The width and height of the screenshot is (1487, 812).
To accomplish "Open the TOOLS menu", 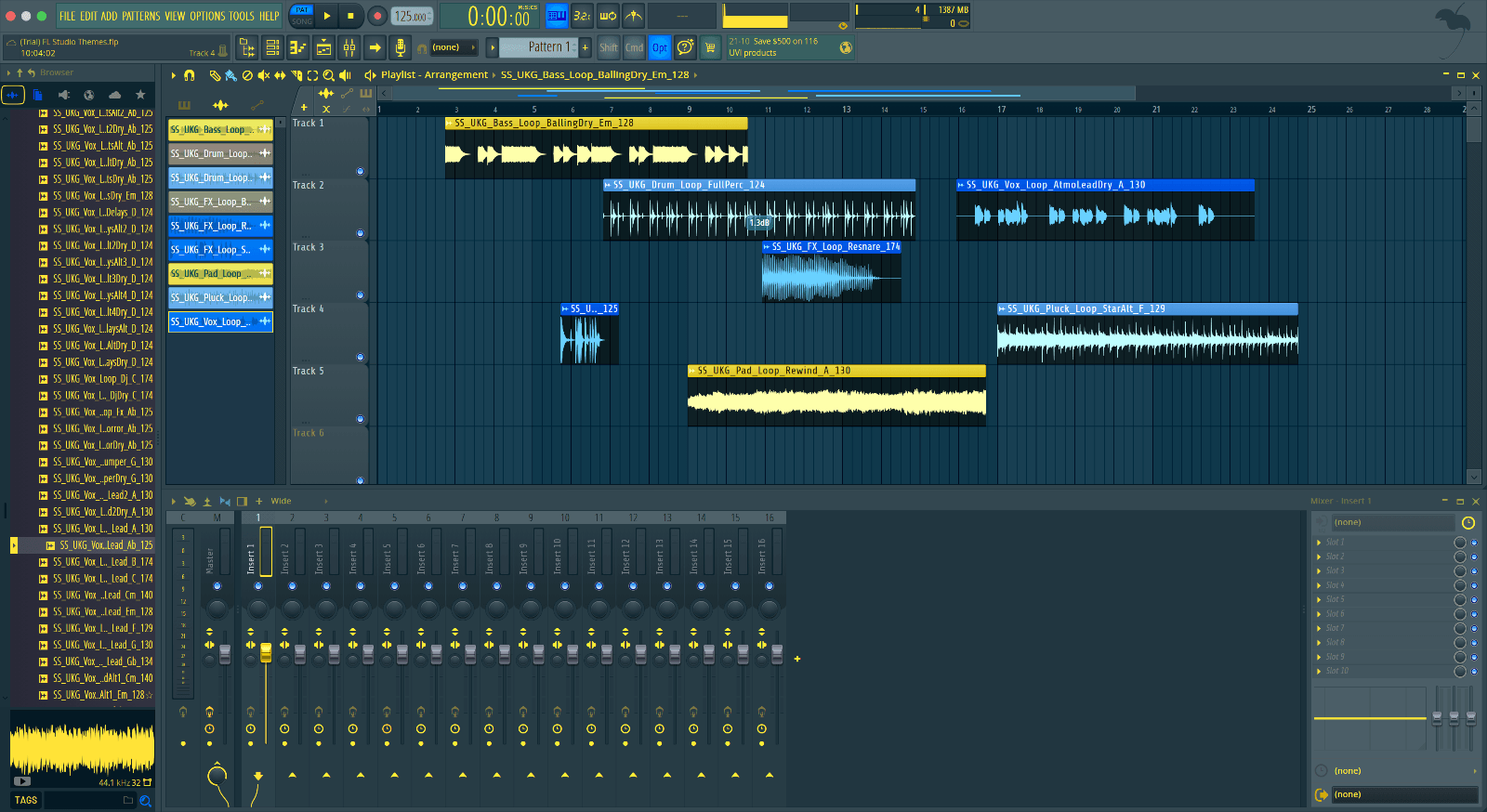I will [x=242, y=16].
